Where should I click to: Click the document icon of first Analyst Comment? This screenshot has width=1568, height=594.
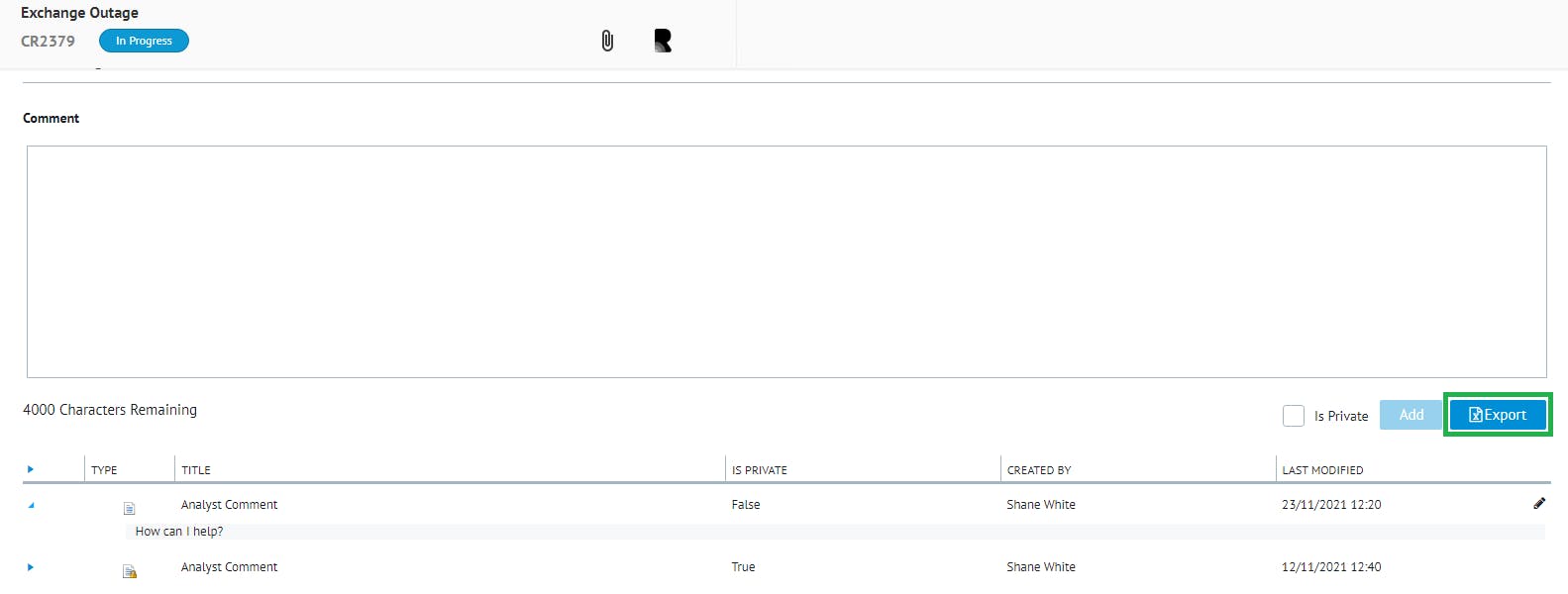click(x=129, y=508)
